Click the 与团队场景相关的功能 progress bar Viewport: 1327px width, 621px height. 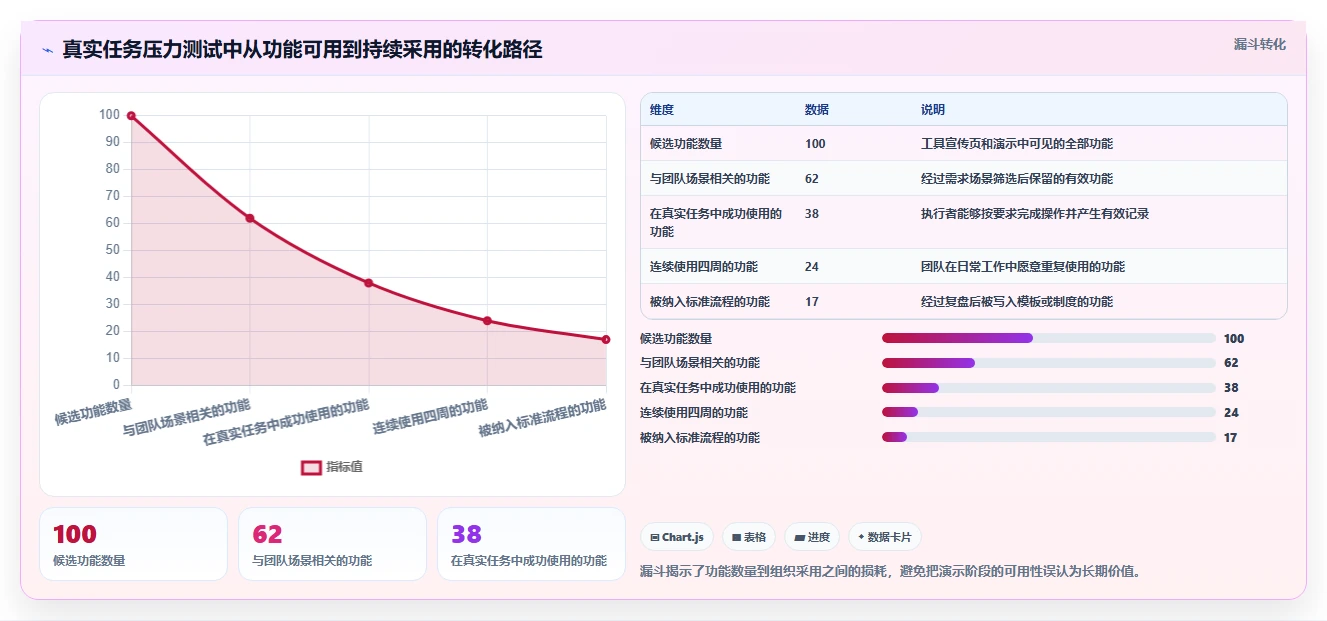1049,363
